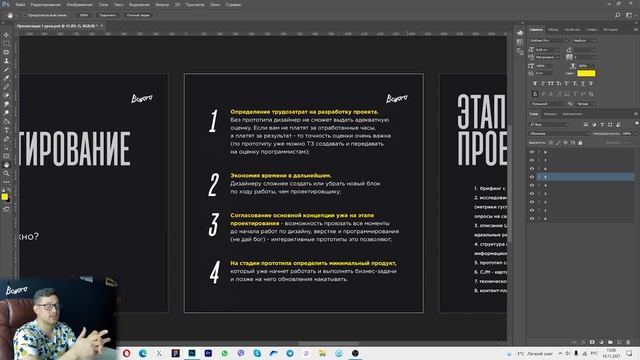The width and height of the screenshot is (640, 360).
Task: Select the Hand tool in the toolbox
Action: pos(6,165)
